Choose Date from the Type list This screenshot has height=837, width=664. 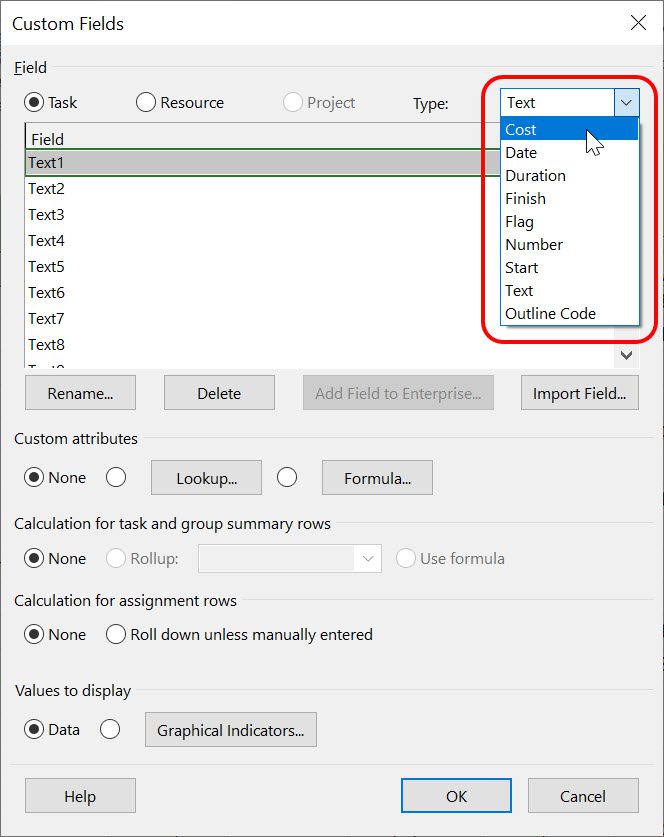click(x=569, y=153)
